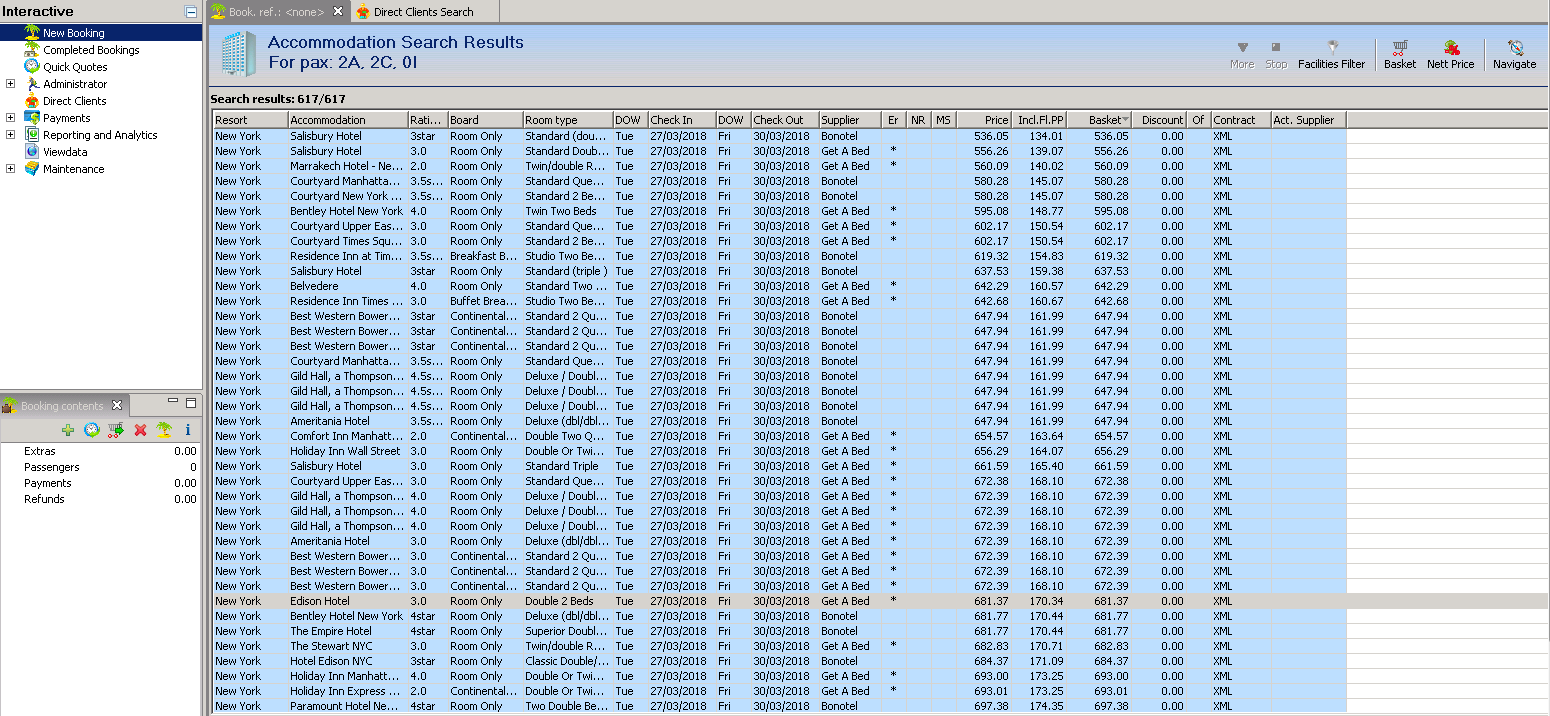Expand the Maintenance tree node

10,169
